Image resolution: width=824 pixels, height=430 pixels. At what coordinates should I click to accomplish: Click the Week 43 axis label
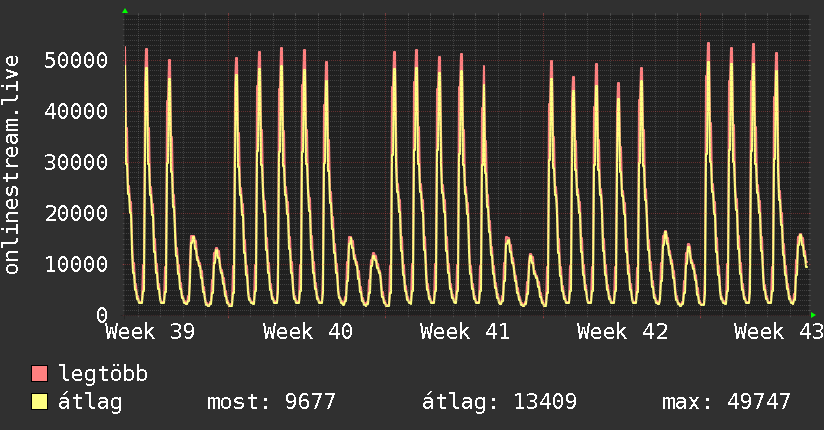coord(779,332)
